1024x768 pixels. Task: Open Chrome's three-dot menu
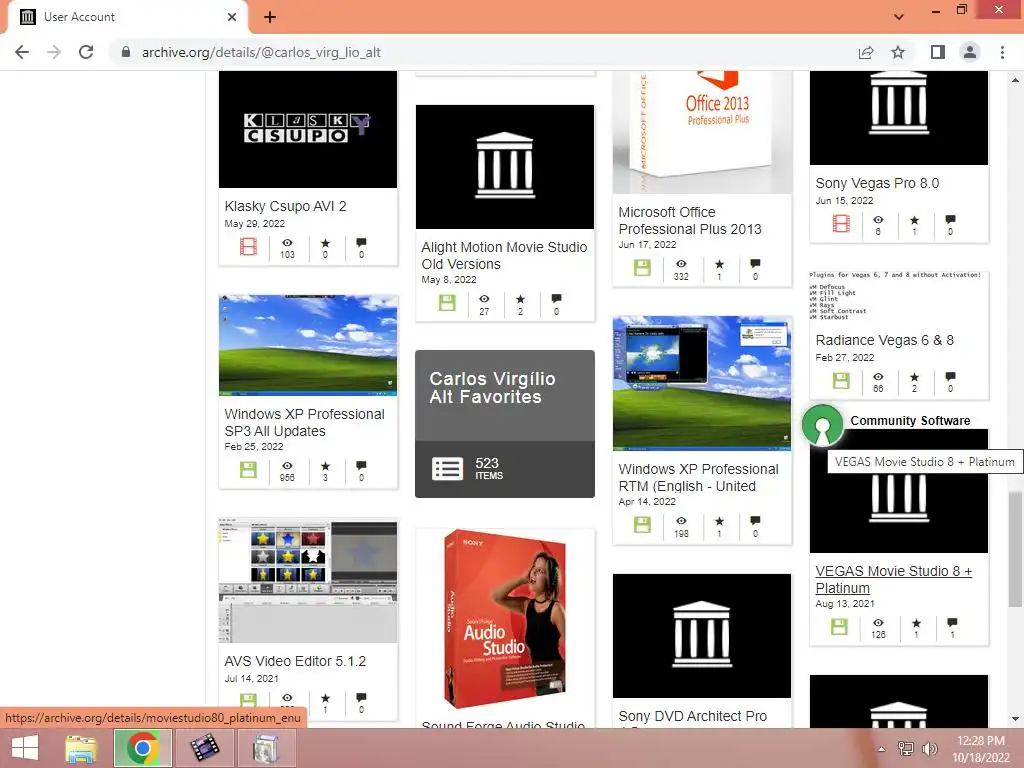tap(1002, 52)
